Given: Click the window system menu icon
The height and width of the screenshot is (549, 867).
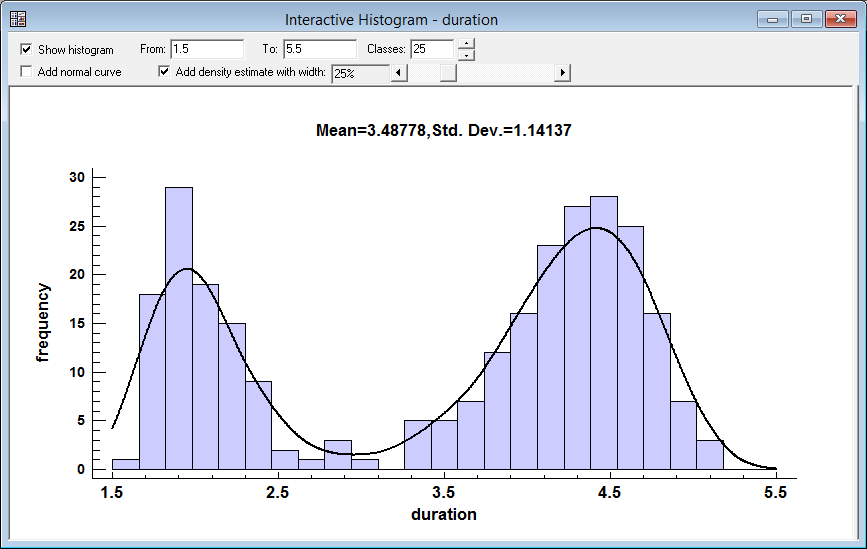Looking at the screenshot, I should pyautogui.click(x=18, y=19).
